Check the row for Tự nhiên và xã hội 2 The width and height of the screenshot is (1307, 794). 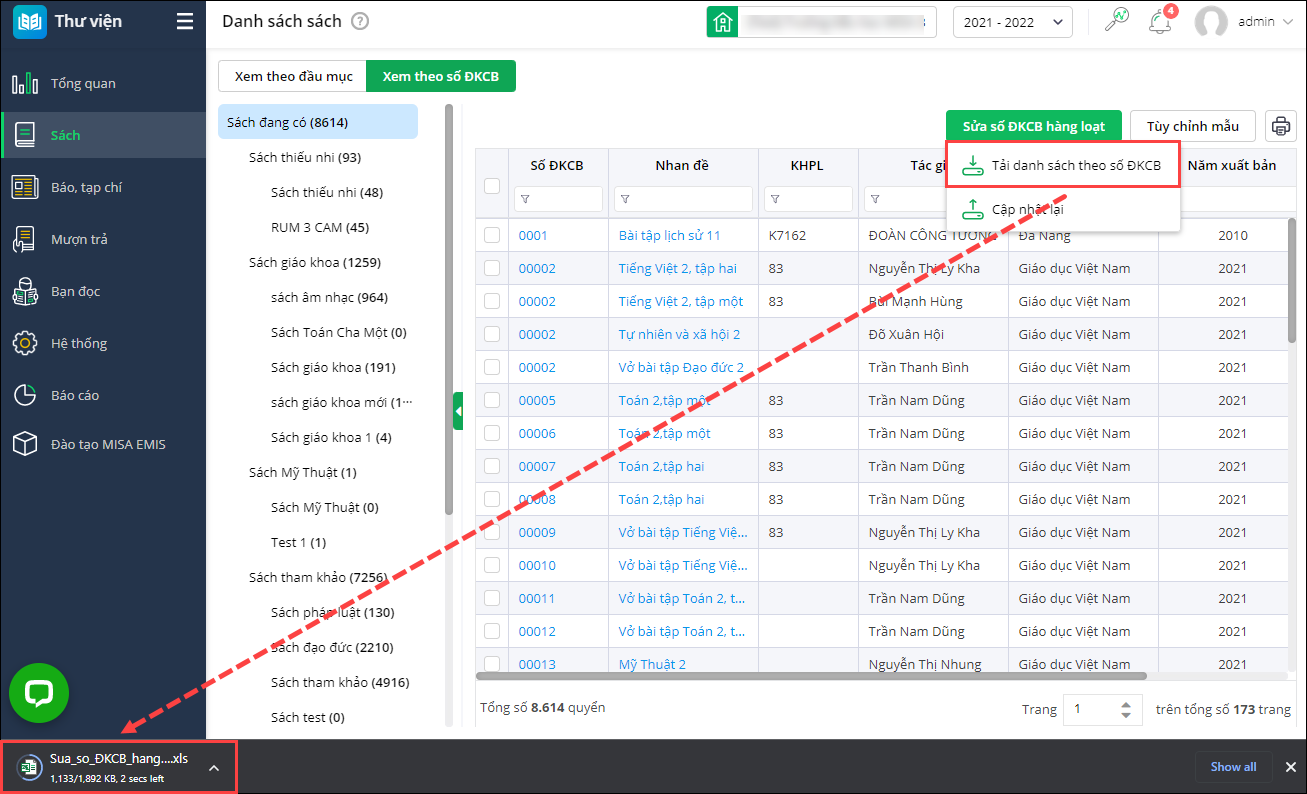tap(492, 334)
